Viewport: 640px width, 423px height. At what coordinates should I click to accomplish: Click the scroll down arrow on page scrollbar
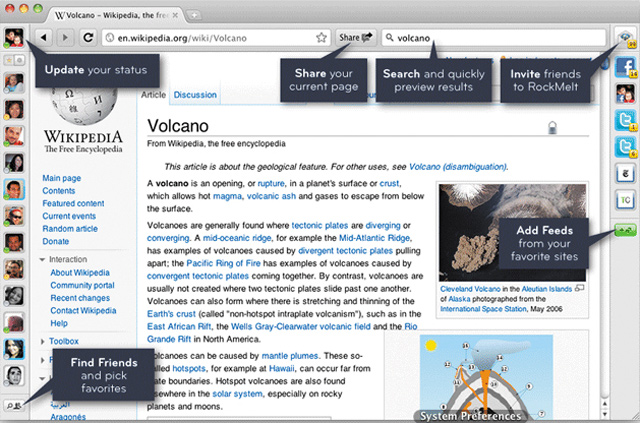point(604,414)
